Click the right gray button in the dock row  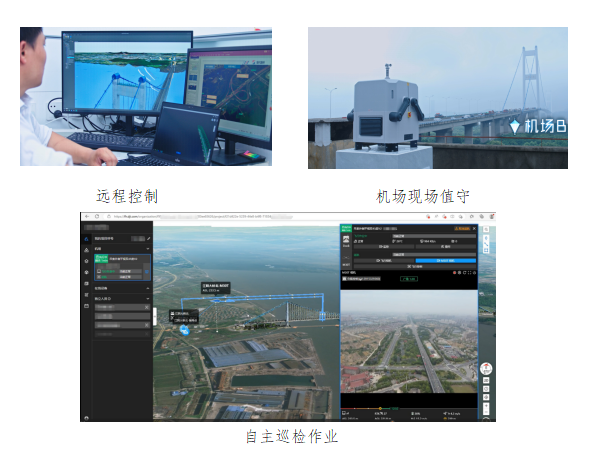[x=446, y=247]
